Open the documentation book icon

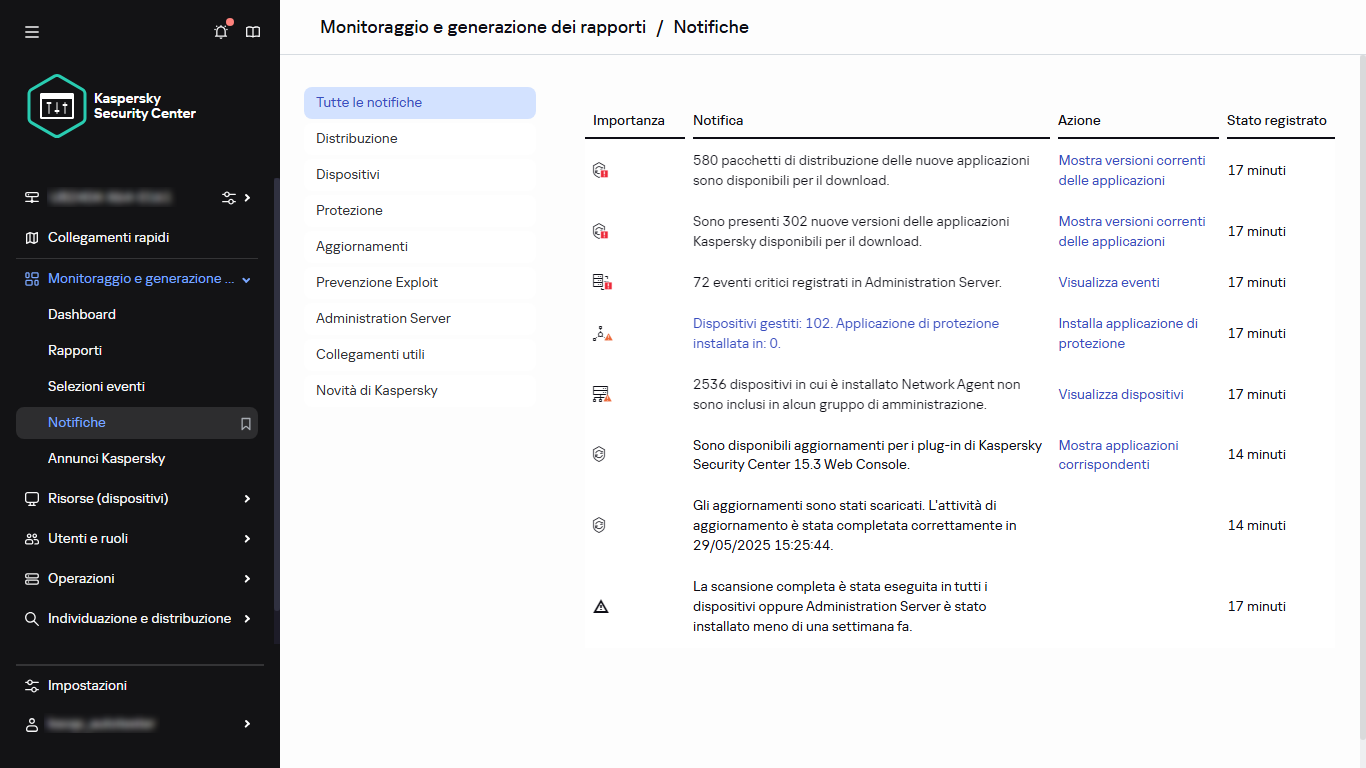click(x=252, y=31)
